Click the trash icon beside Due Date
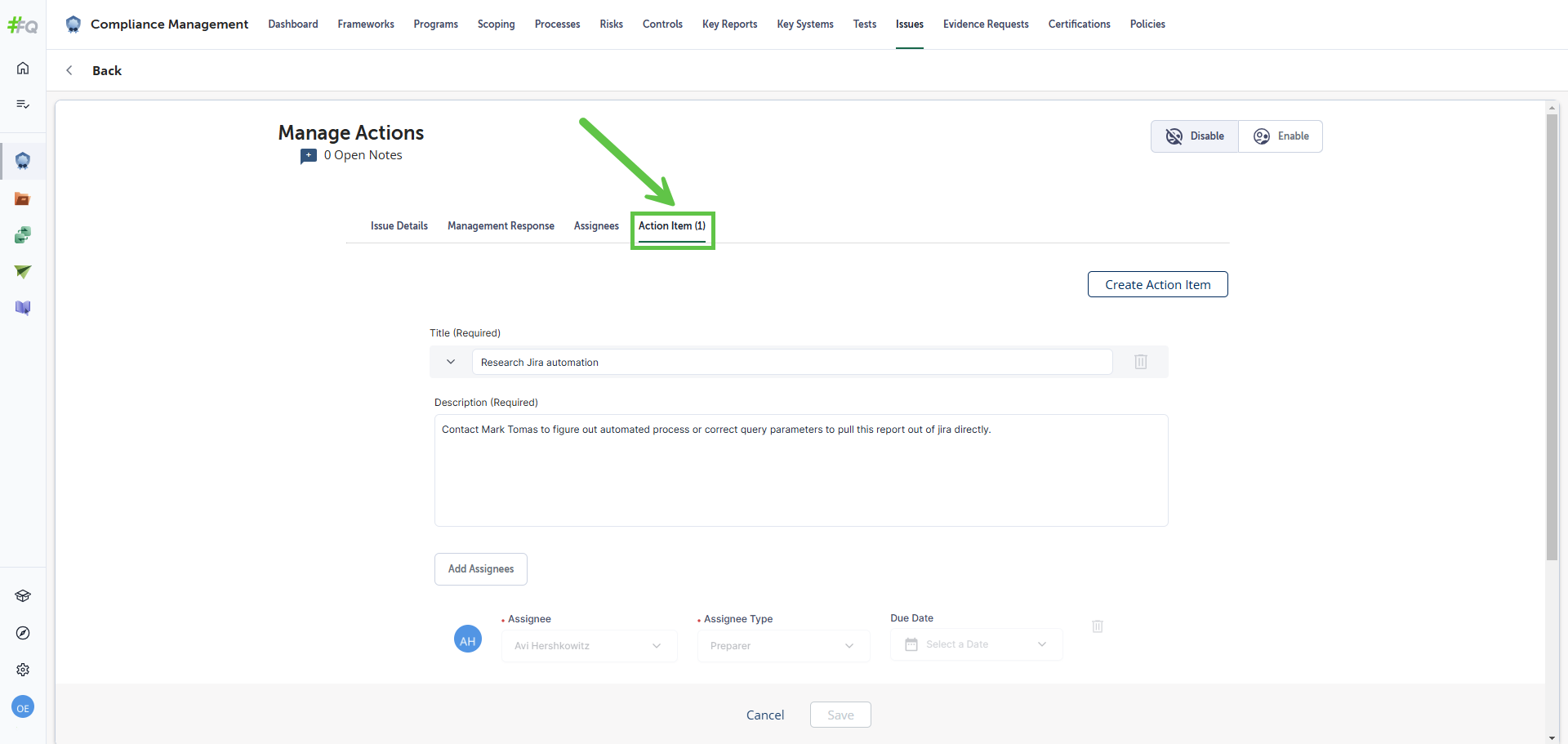 click(x=1098, y=626)
